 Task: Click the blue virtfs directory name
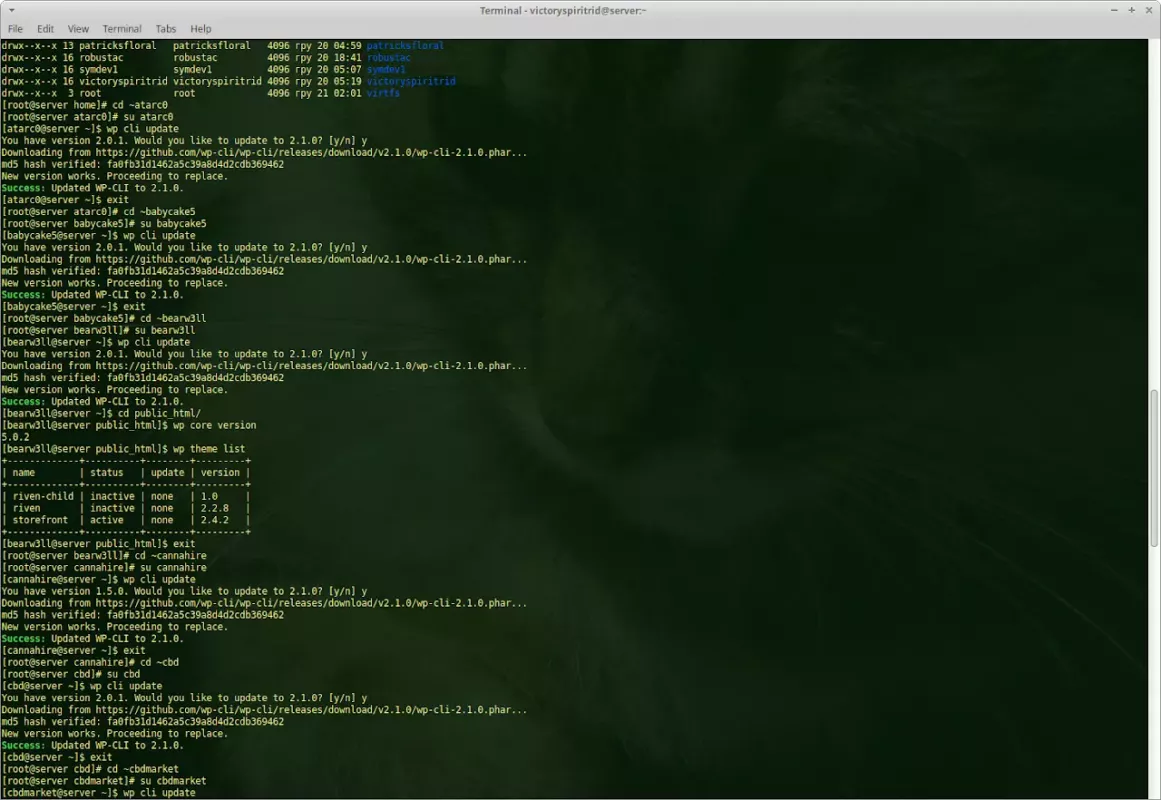click(x=383, y=93)
